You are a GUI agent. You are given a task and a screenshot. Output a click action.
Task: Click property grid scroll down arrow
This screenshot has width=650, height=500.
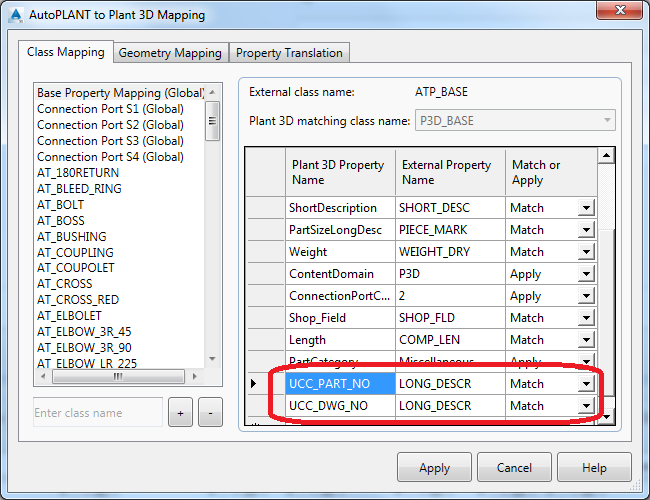(606, 416)
